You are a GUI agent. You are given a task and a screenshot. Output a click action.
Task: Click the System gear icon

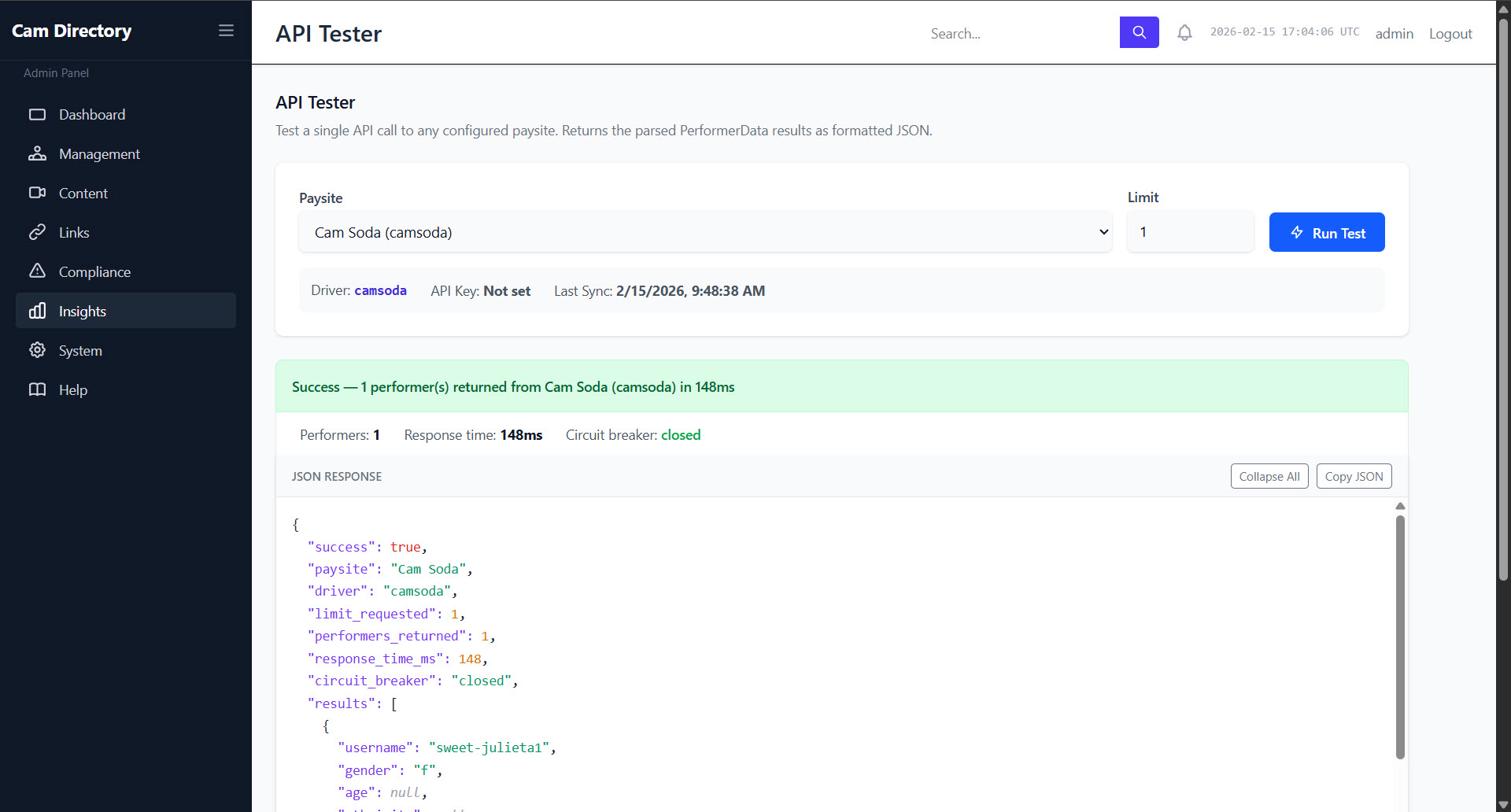(x=37, y=350)
